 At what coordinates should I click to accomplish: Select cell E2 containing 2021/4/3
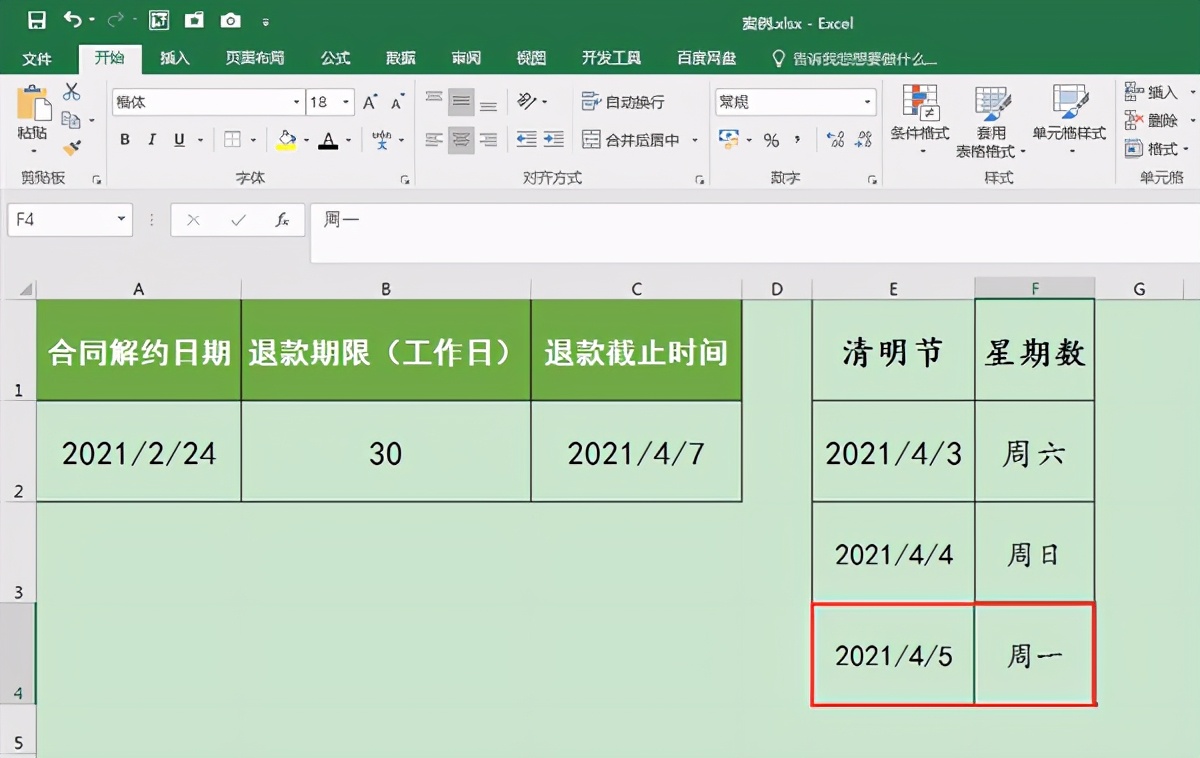coord(893,452)
